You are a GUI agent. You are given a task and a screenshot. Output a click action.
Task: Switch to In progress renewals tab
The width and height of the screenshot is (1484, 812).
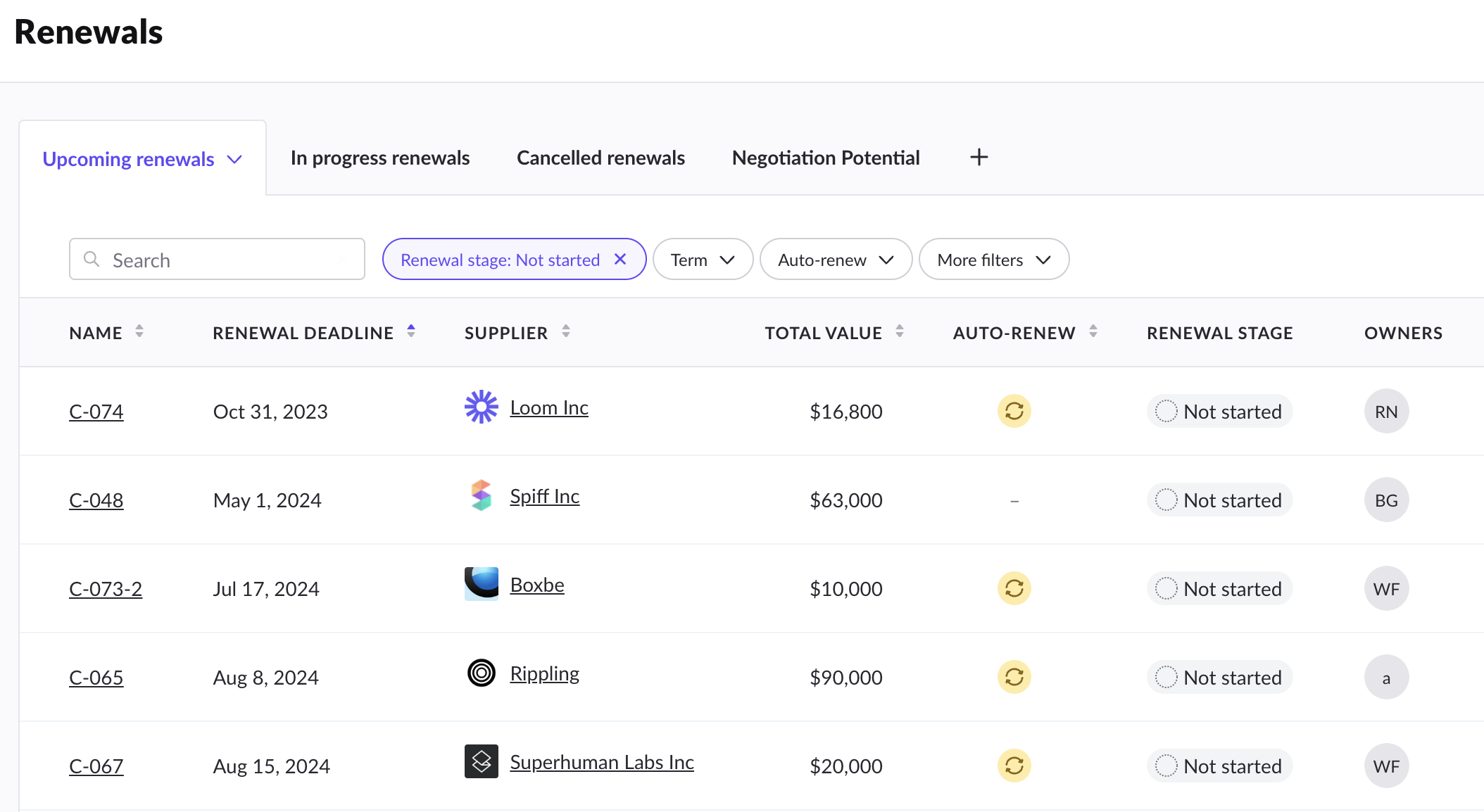[x=379, y=157]
